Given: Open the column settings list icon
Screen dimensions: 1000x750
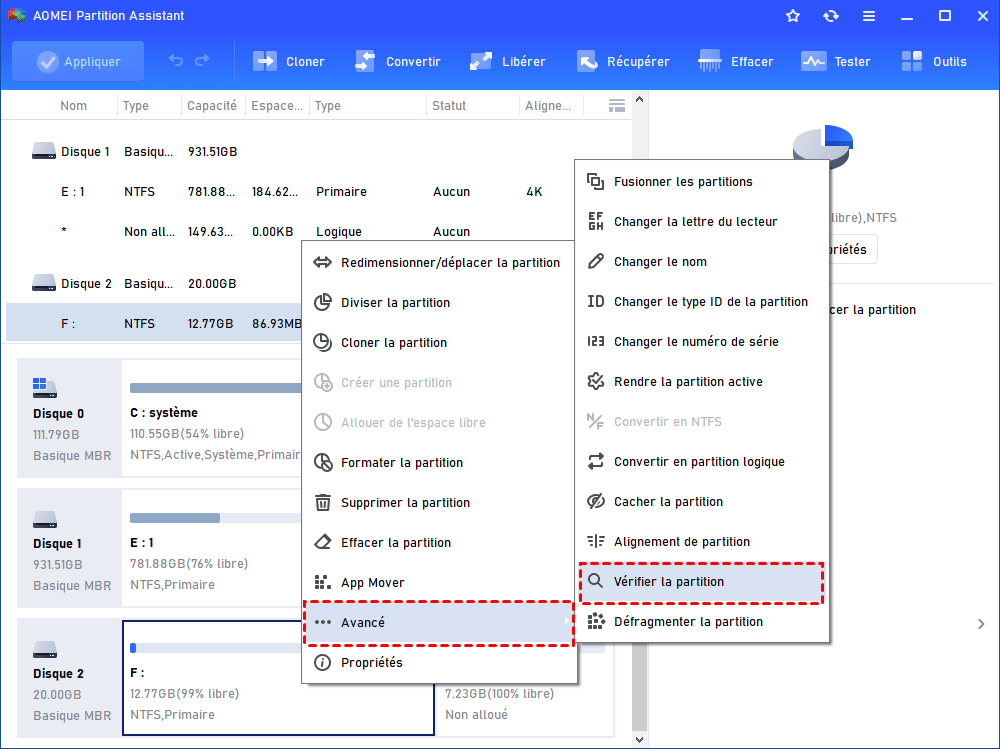Looking at the screenshot, I should tap(617, 106).
